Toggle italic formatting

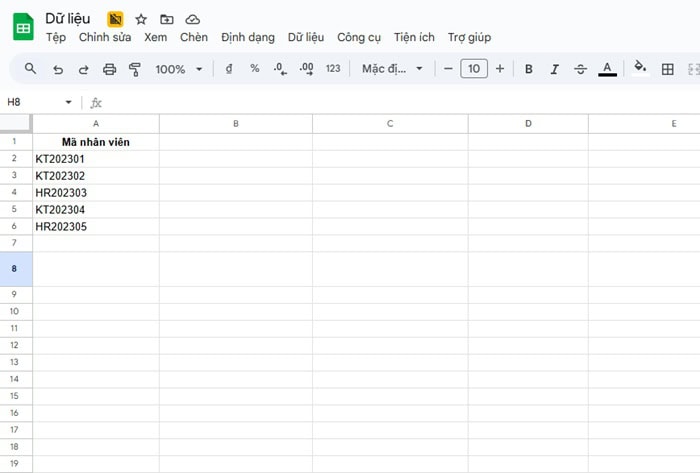coord(554,69)
